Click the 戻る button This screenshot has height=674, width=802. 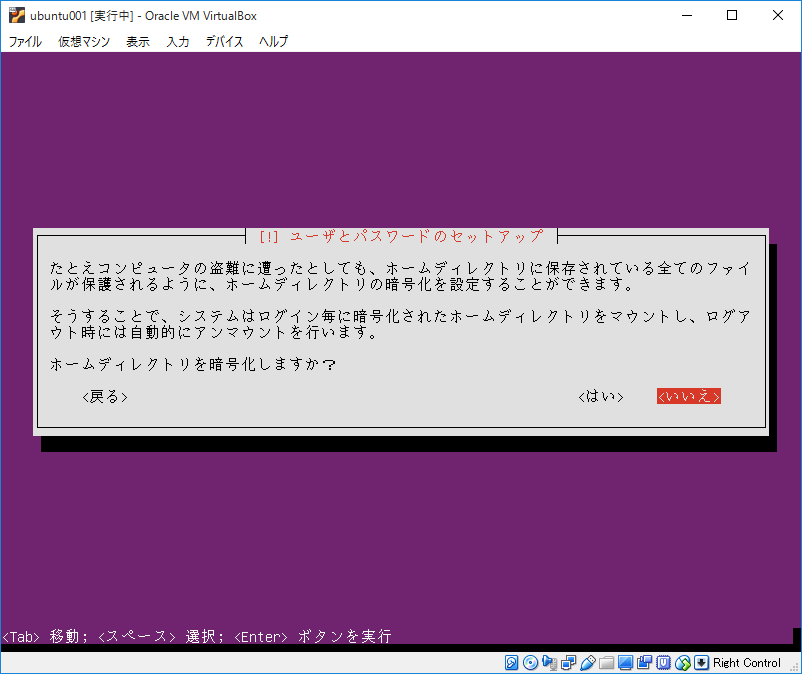[x=104, y=396]
